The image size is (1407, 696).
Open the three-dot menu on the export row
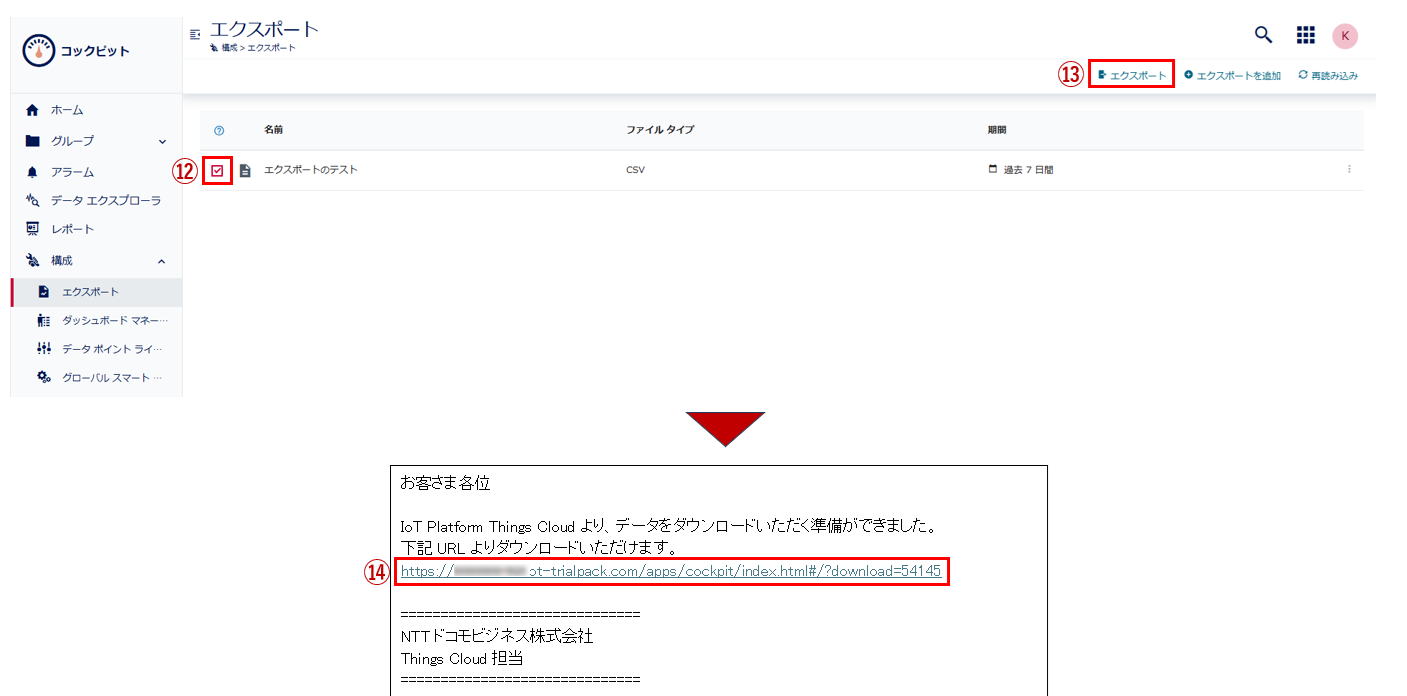tap(1350, 169)
